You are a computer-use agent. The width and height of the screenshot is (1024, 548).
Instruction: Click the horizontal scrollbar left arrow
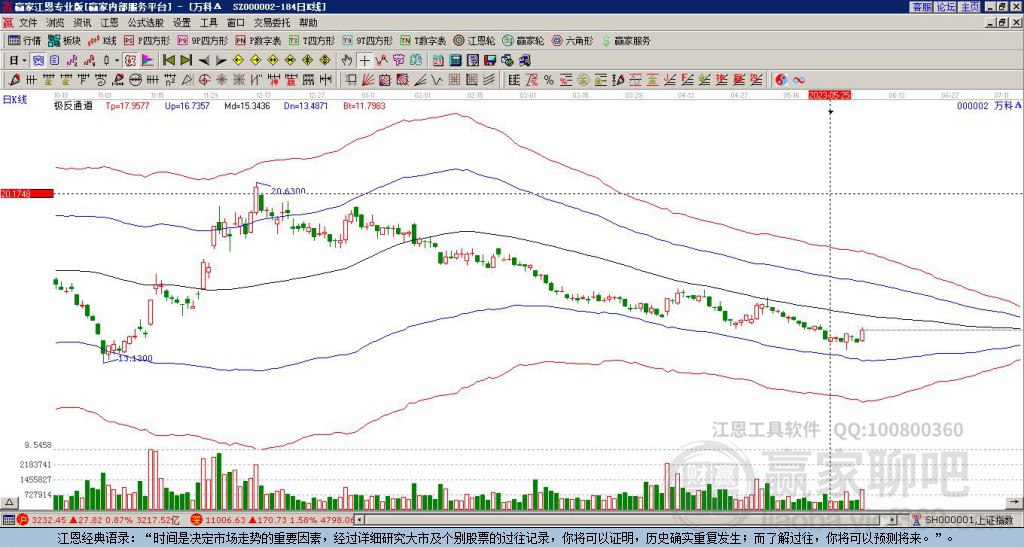(x=360, y=520)
